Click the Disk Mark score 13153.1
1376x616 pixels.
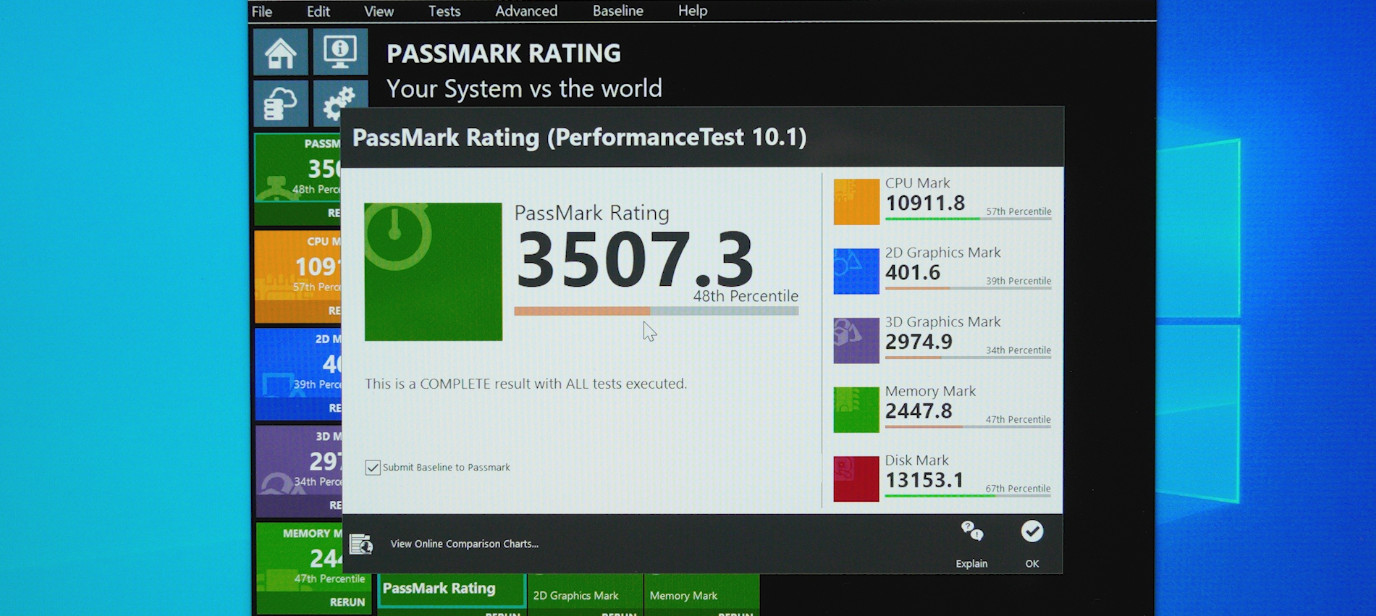(x=925, y=480)
